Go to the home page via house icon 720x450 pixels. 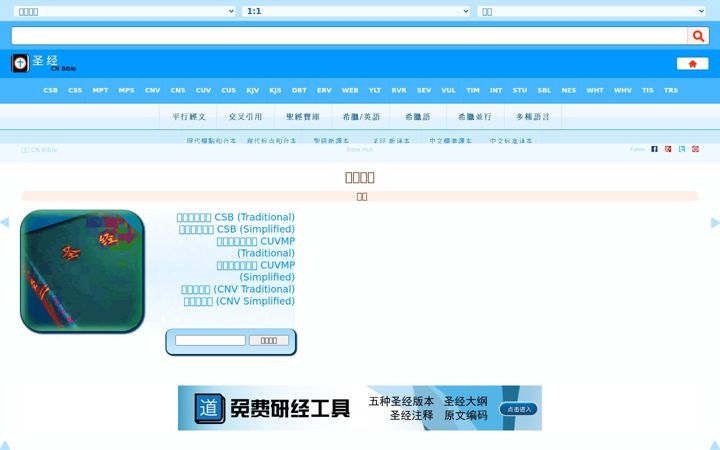[x=692, y=64]
